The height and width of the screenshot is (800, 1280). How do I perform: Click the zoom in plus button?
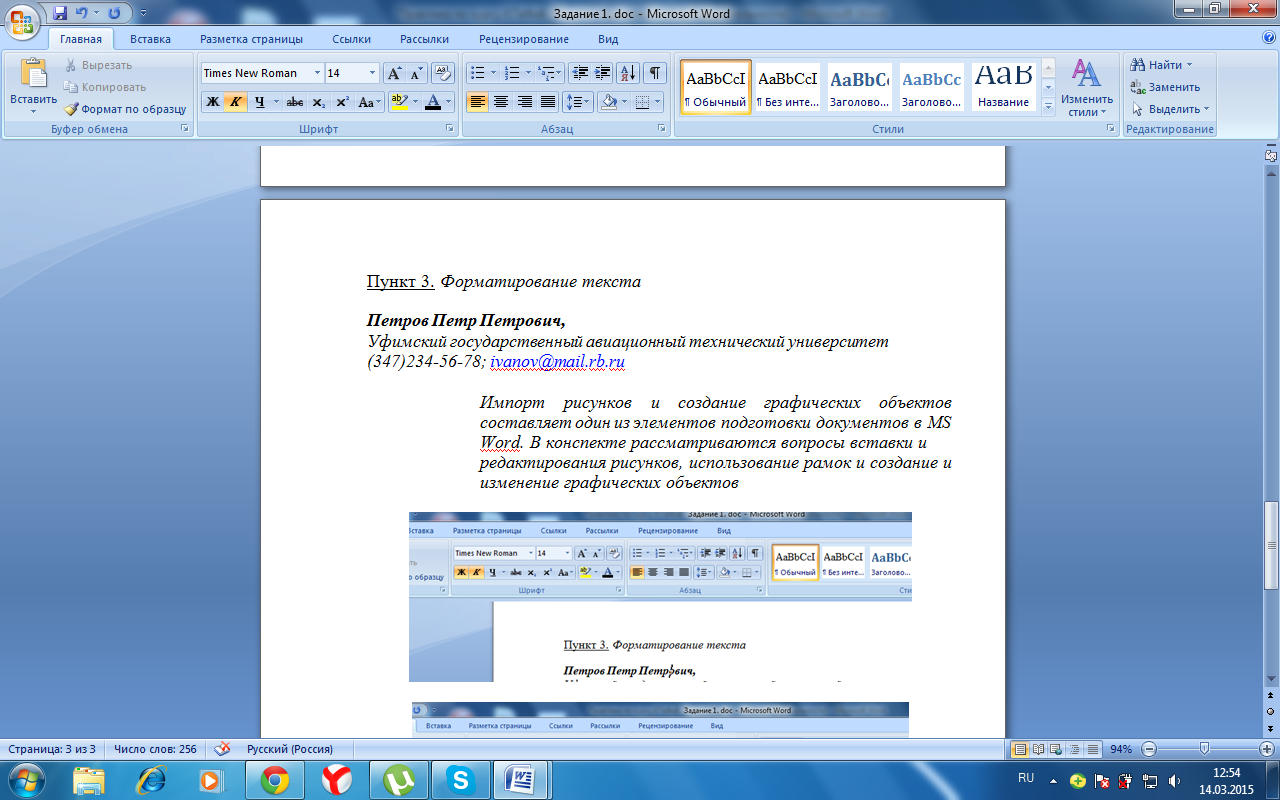click(x=1267, y=749)
